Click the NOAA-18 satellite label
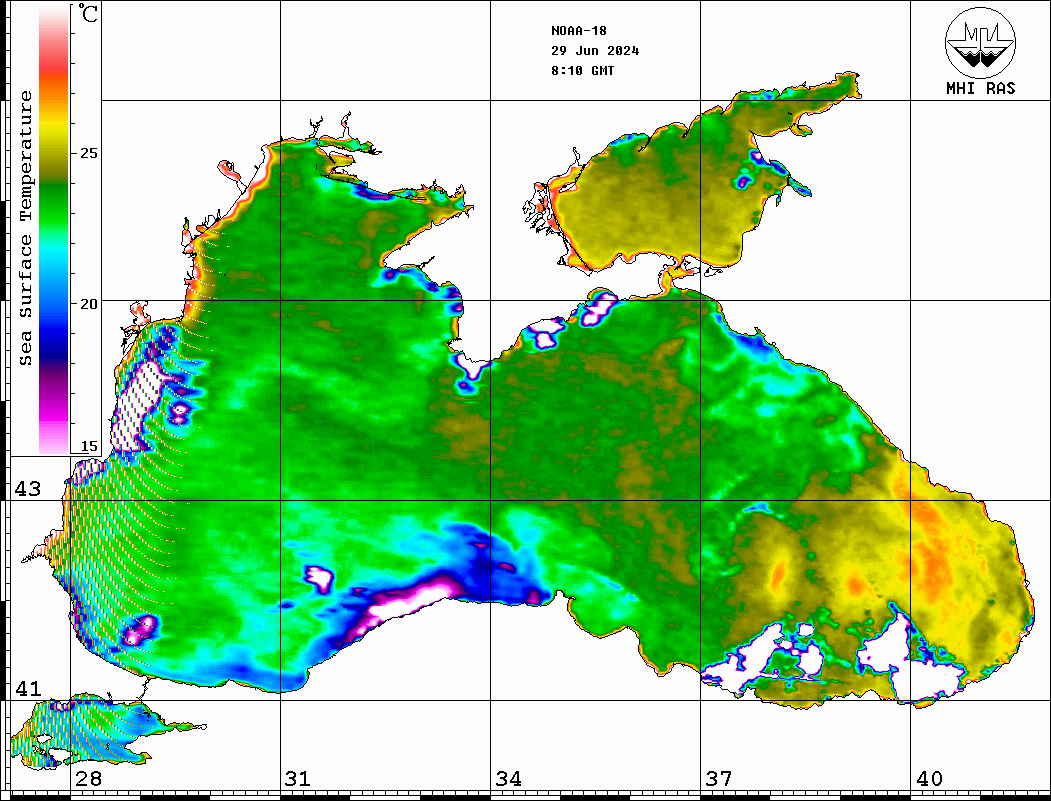The height and width of the screenshot is (801, 1051). pyautogui.click(x=579, y=31)
